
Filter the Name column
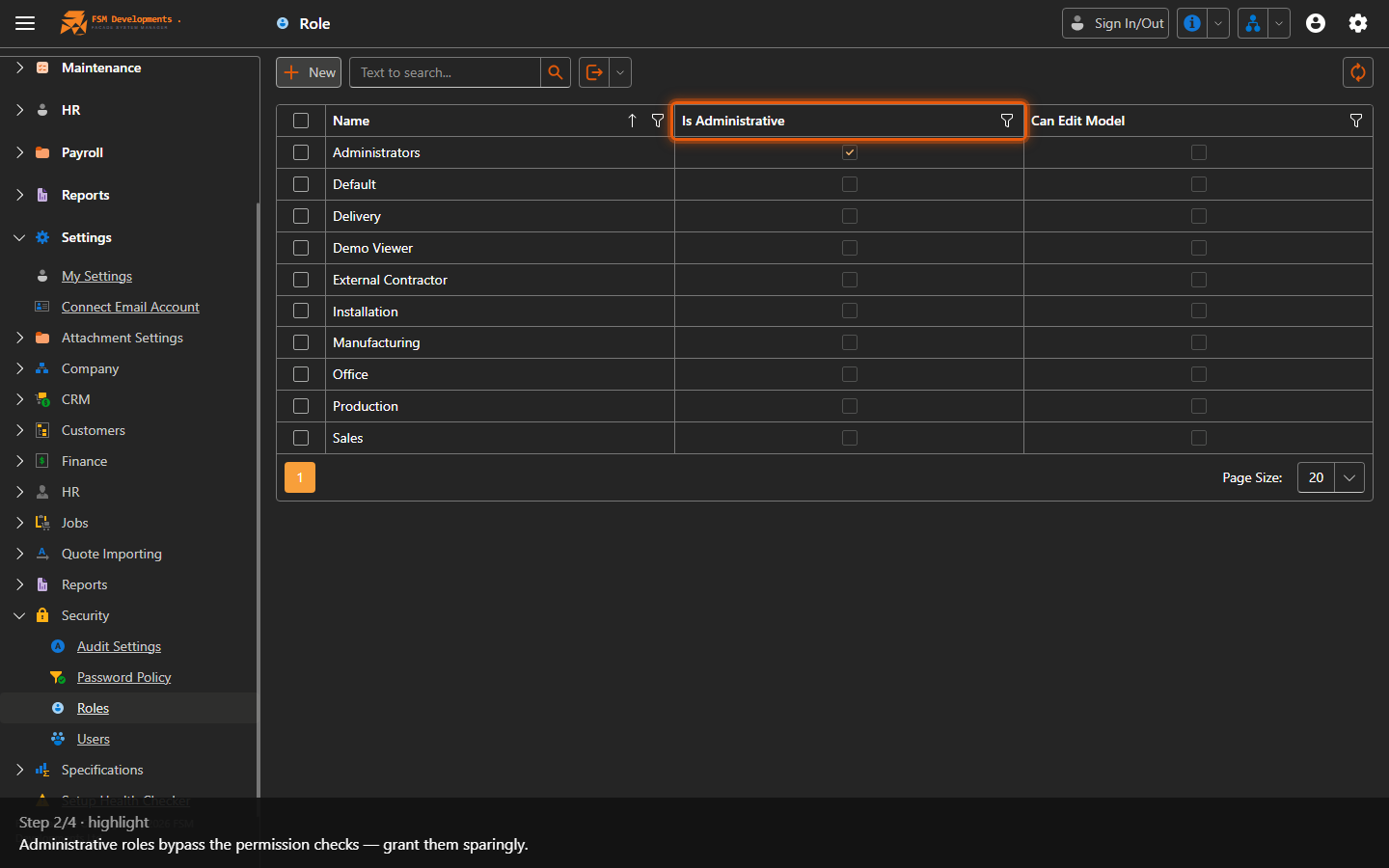pyautogui.click(x=658, y=121)
